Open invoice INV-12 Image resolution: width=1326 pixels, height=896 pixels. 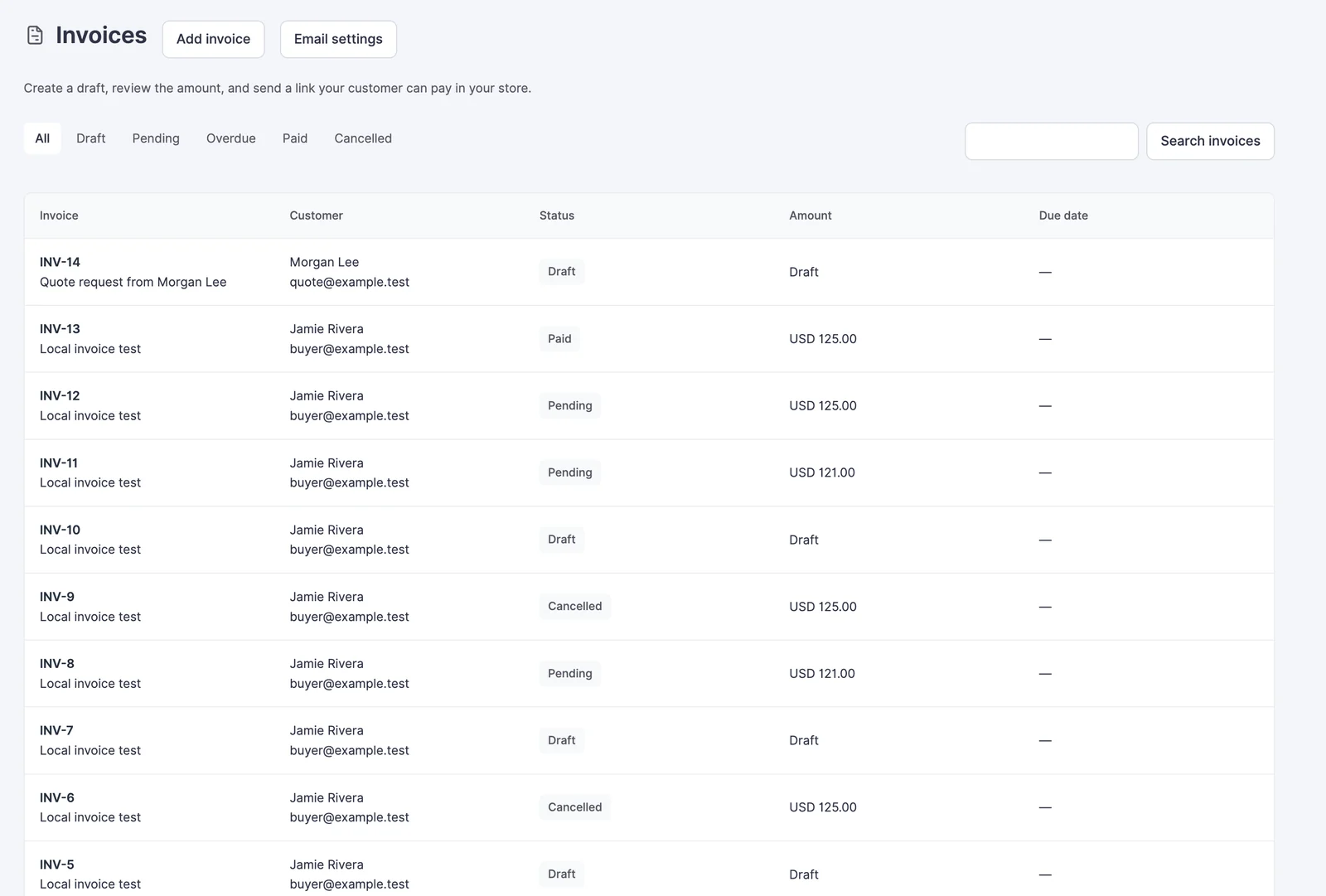[x=60, y=396]
